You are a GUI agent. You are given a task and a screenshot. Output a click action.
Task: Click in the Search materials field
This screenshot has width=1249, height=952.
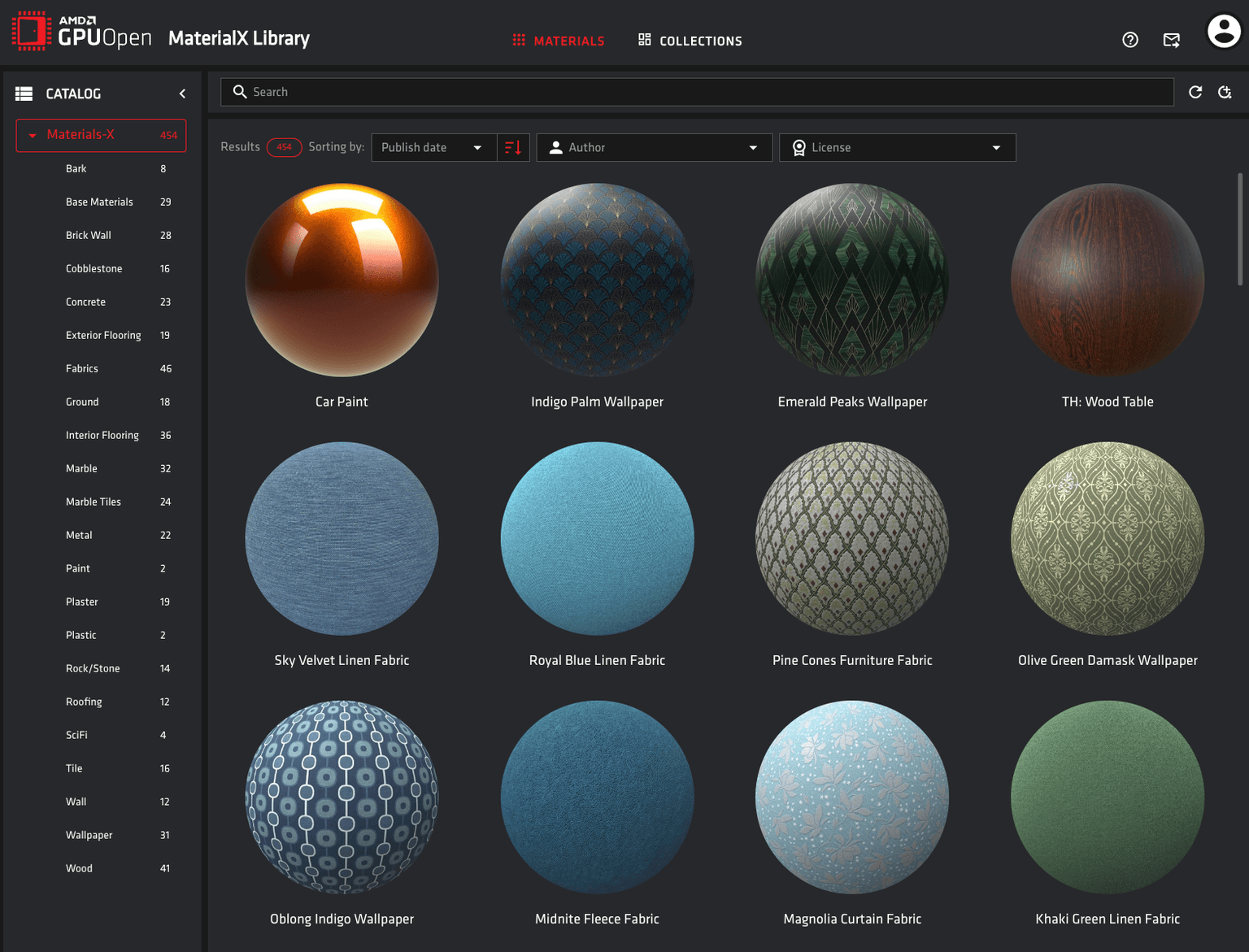tap(699, 92)
